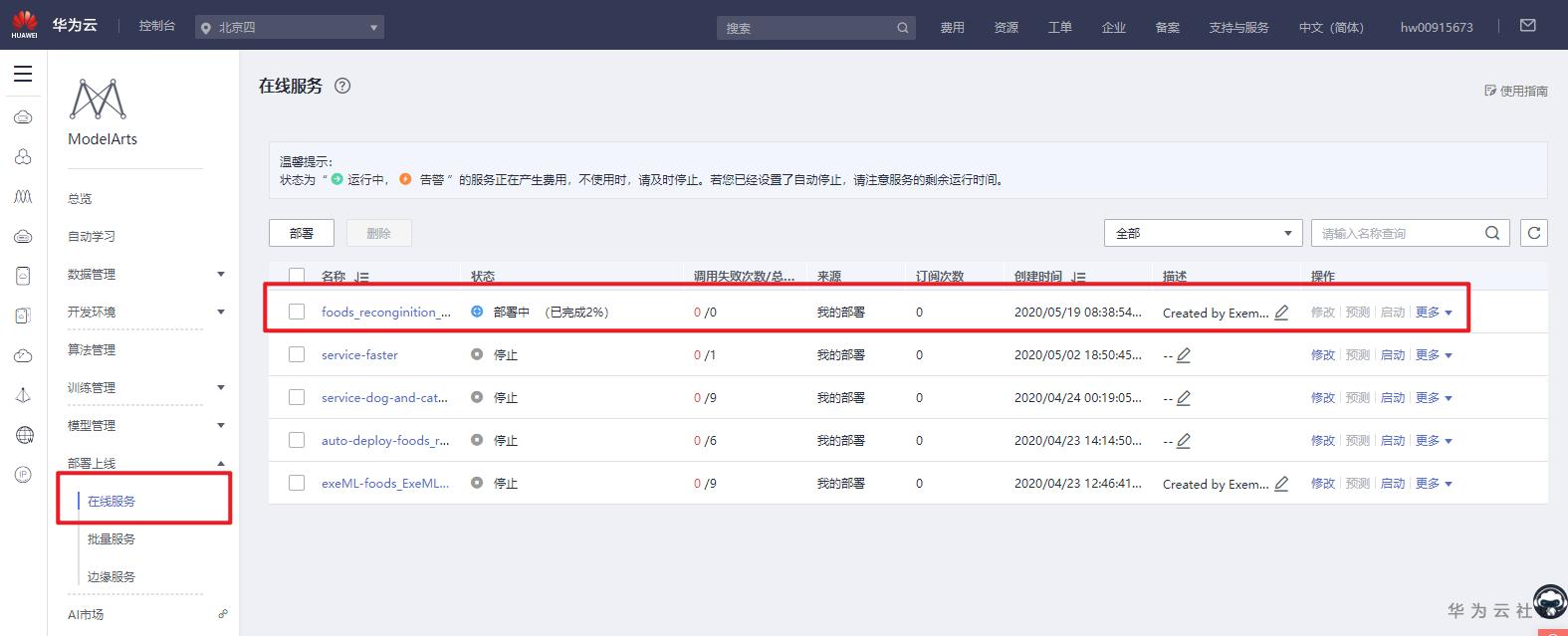This screenshot has width=1568, height=636.
Task: Open the mail envelope icon
Action: tap(1528, 26)
